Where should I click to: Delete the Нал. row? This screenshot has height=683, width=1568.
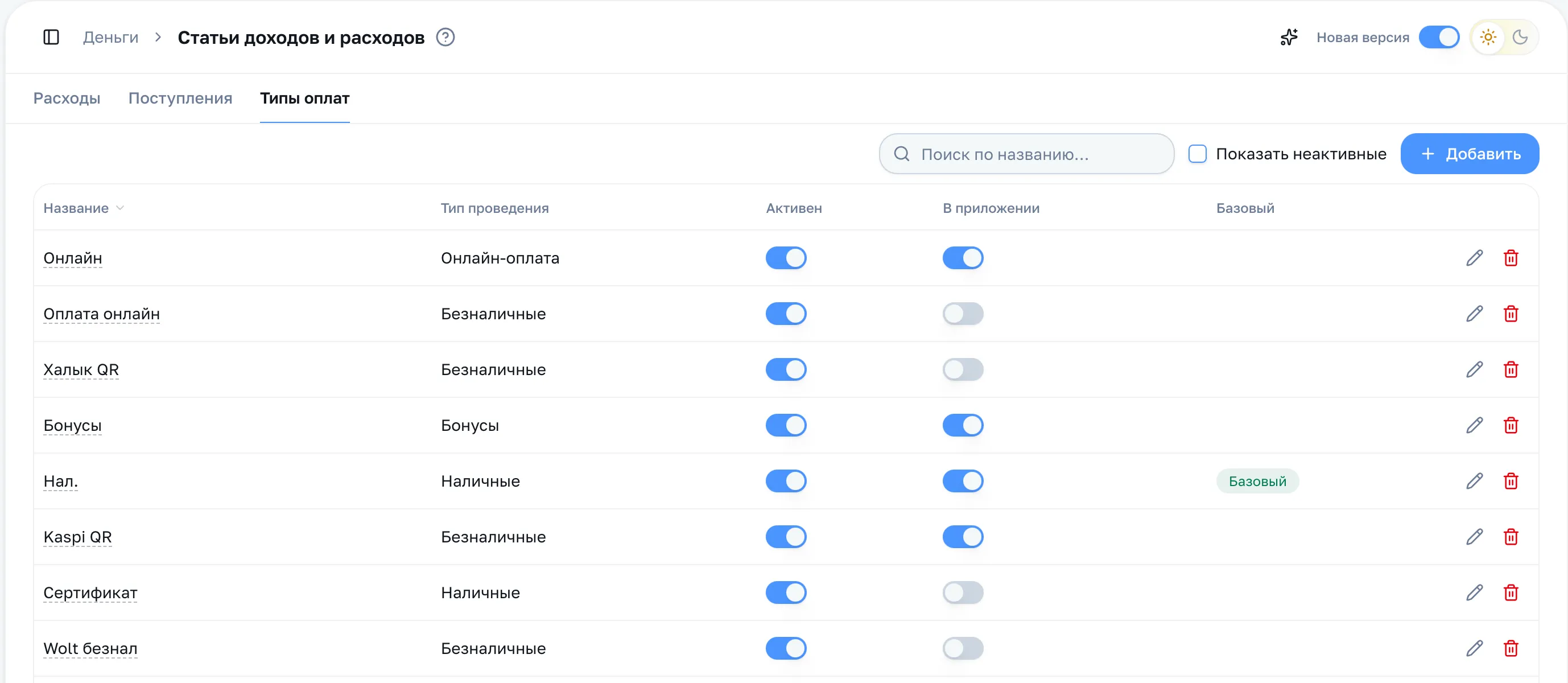tap(1511, 482)
